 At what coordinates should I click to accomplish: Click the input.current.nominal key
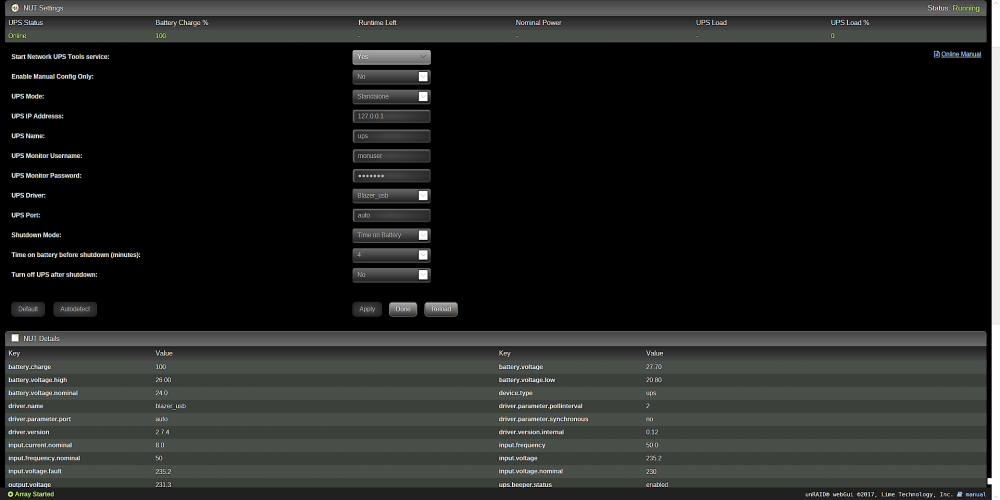tap(40, 445)
